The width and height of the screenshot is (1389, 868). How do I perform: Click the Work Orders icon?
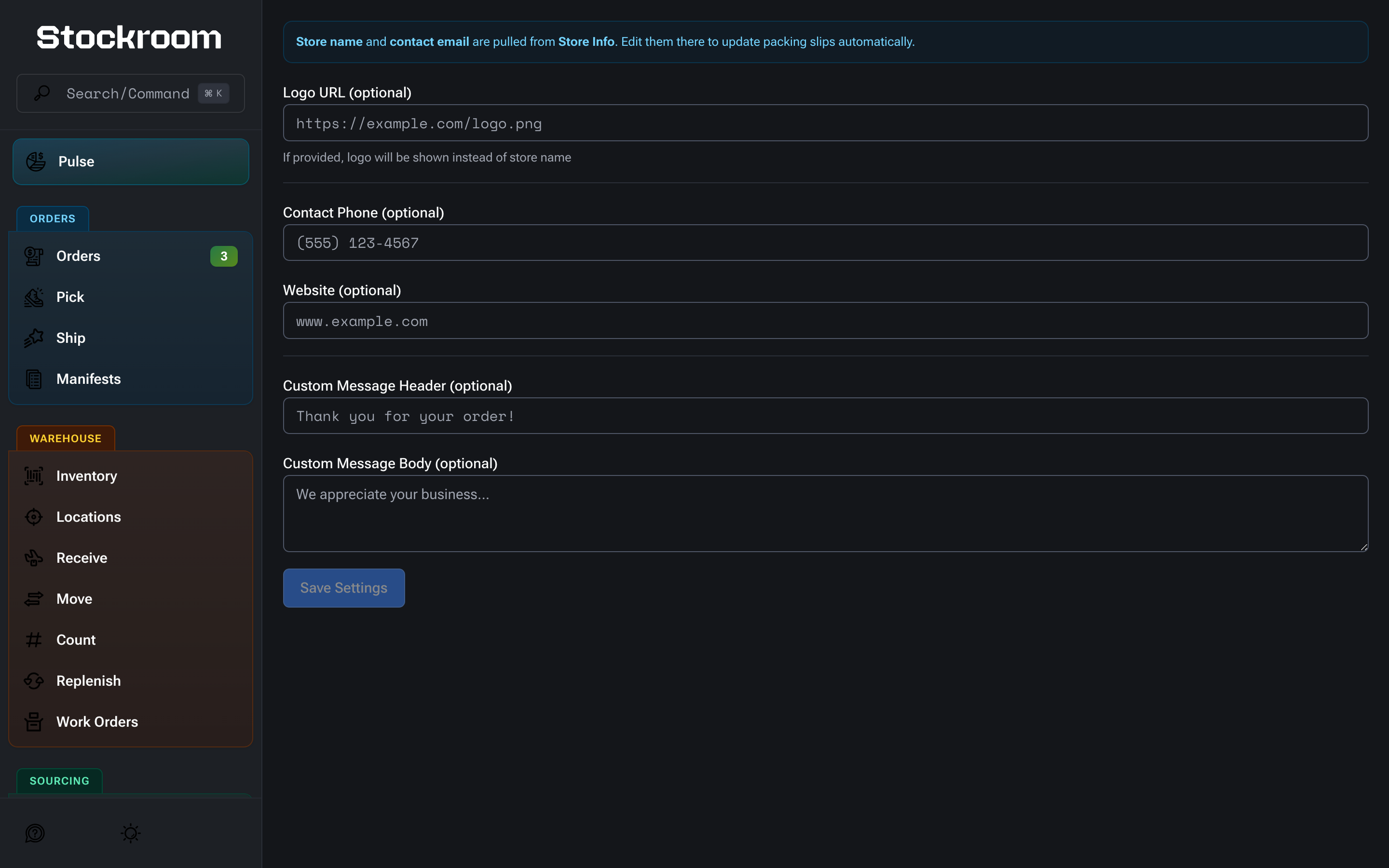[x=34, y=721]
